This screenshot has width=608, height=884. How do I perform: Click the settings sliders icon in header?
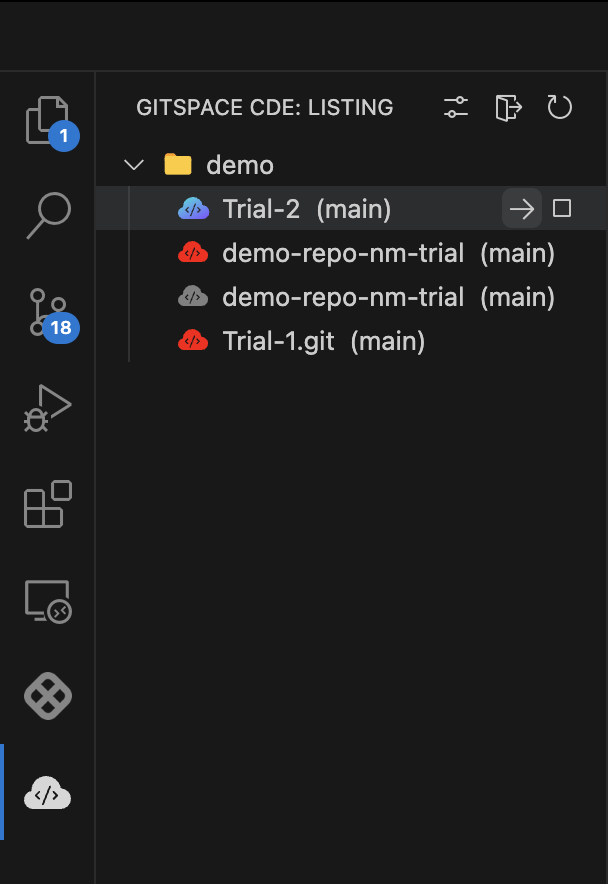[456, 107]
